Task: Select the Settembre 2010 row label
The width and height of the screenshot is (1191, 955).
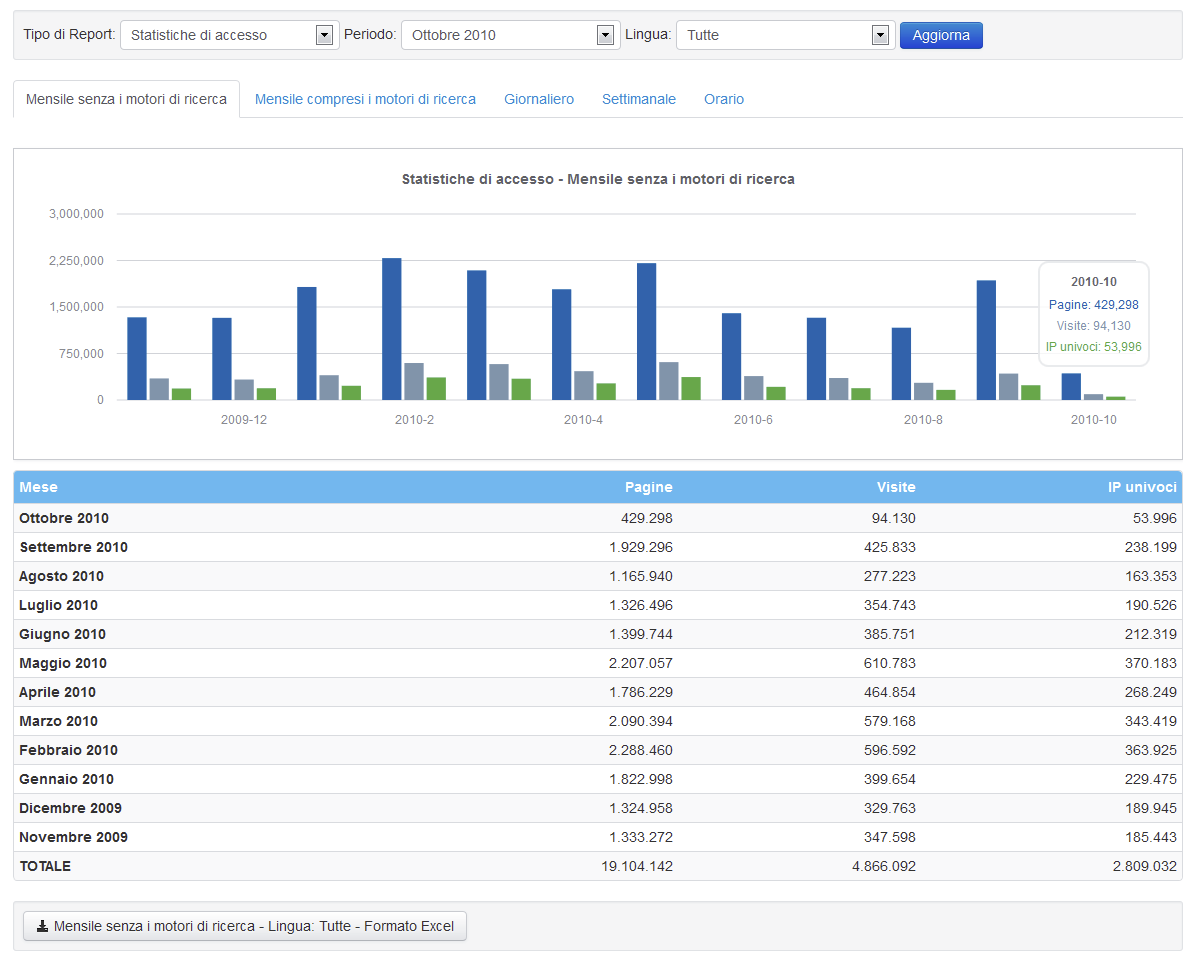Action: click(x=74, y=547)
